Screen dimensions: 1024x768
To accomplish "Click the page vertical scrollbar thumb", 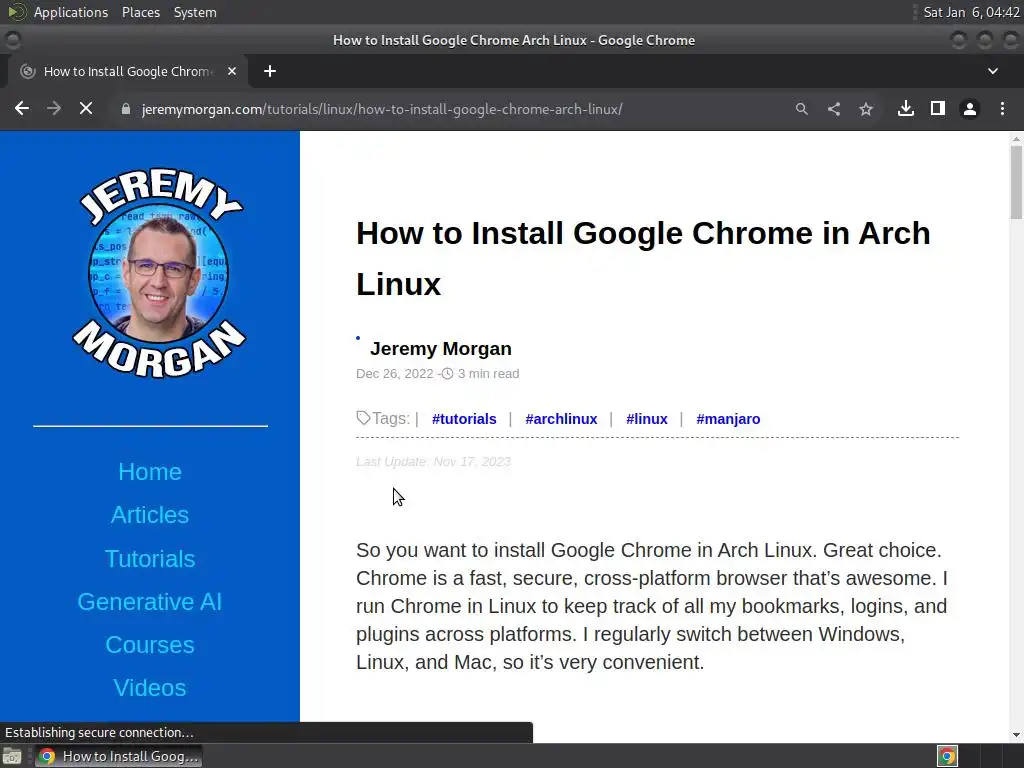I will (x=1016, y=182).
